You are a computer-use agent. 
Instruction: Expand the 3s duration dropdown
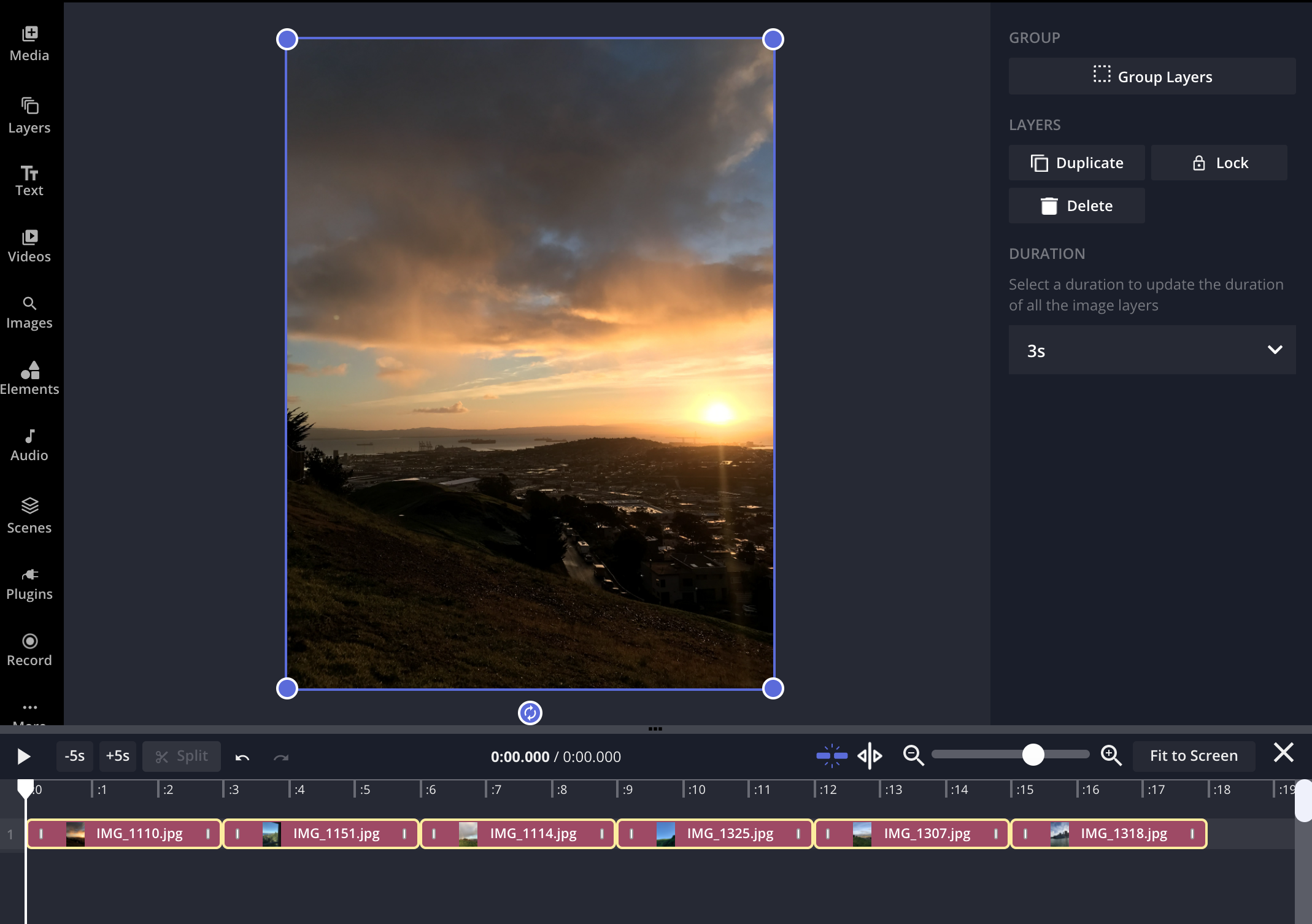click(x=1152, y=350)
